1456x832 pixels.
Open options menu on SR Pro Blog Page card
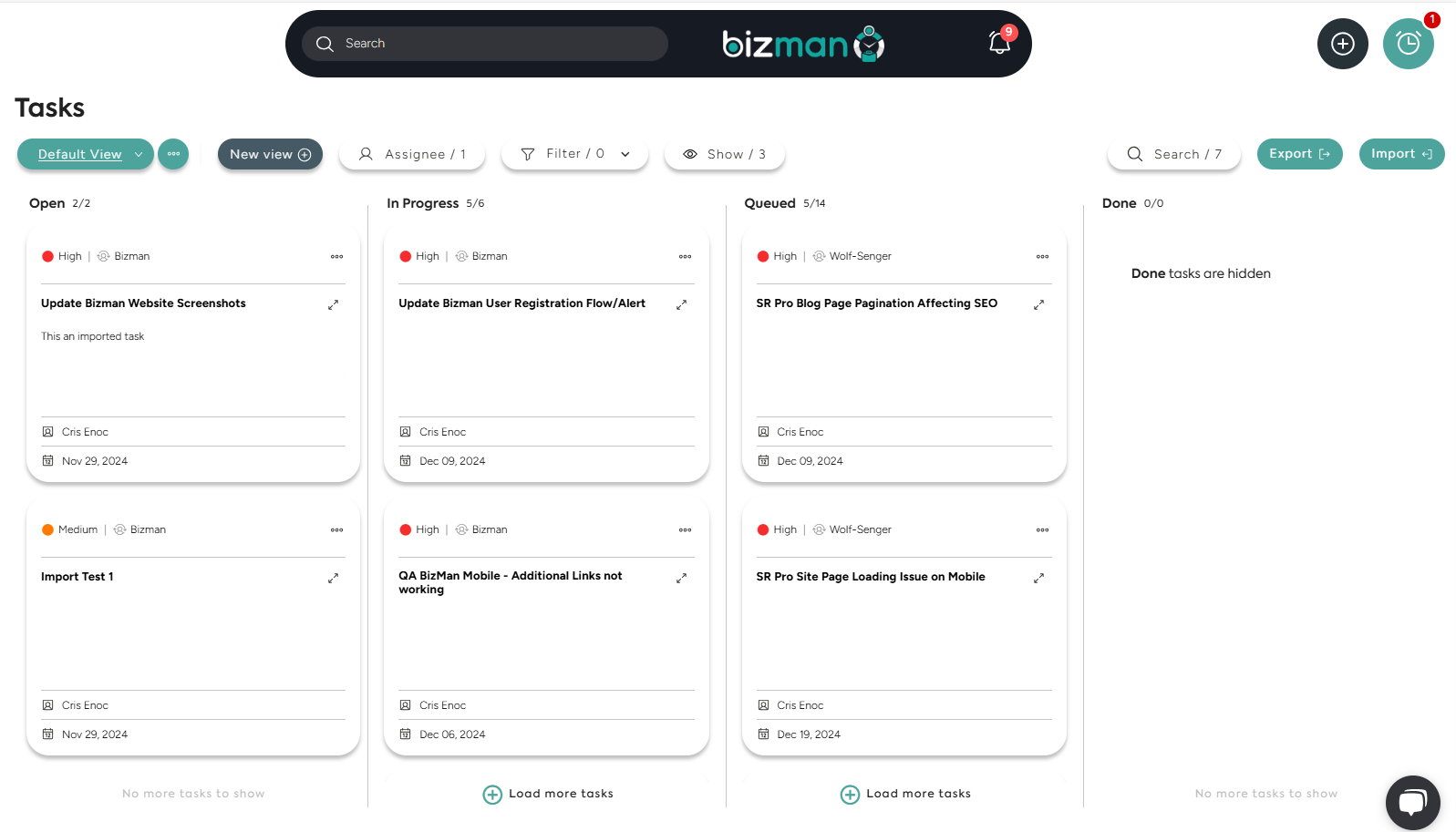(x=1042, y=257)
